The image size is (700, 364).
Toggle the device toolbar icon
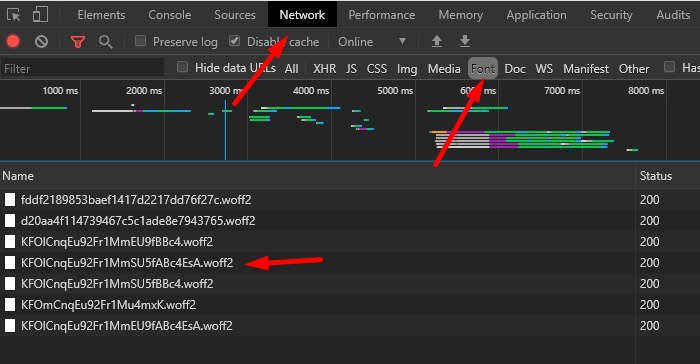(x=41, y=14)
